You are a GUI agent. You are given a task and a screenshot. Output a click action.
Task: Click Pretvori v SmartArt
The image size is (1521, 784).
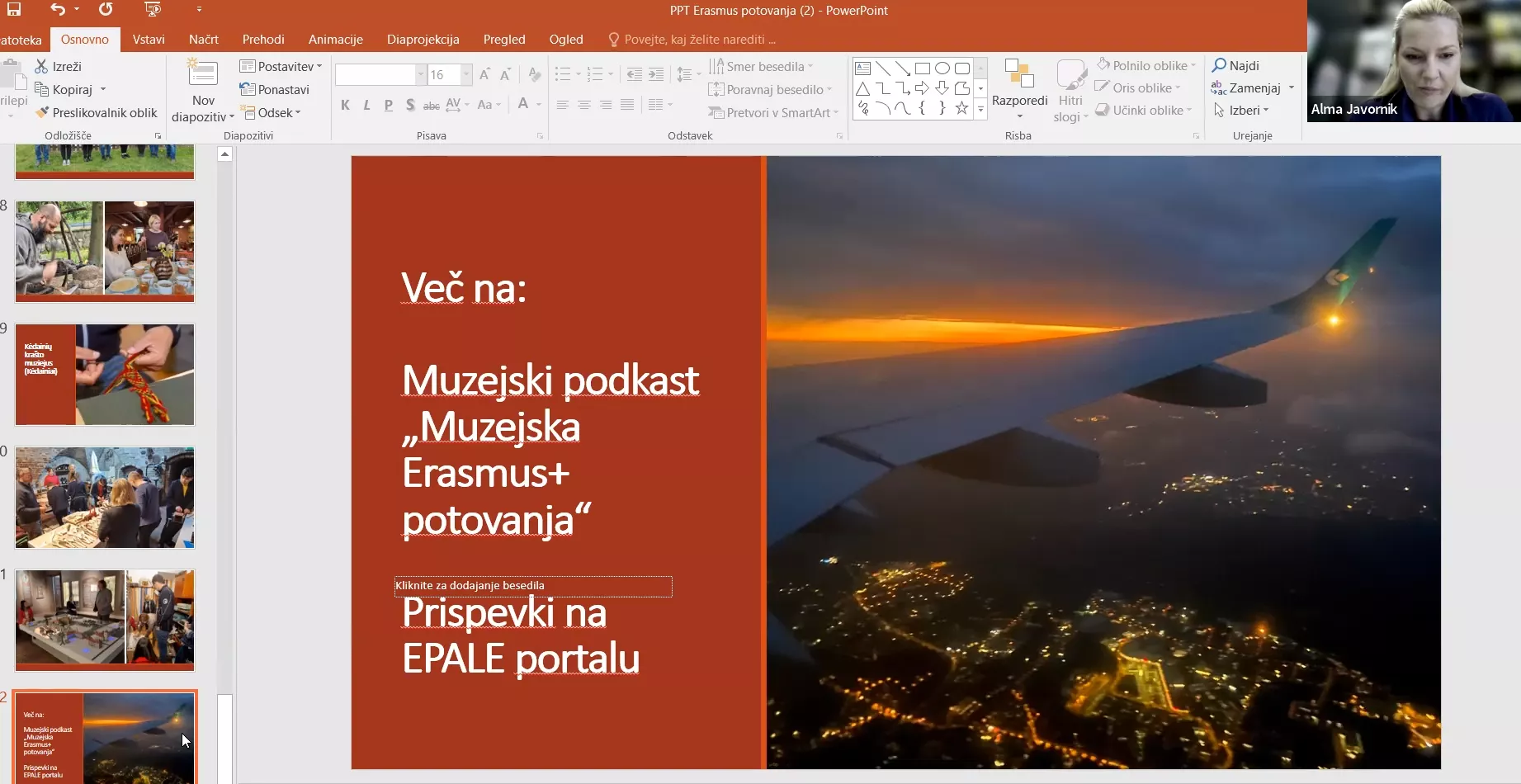773,112
